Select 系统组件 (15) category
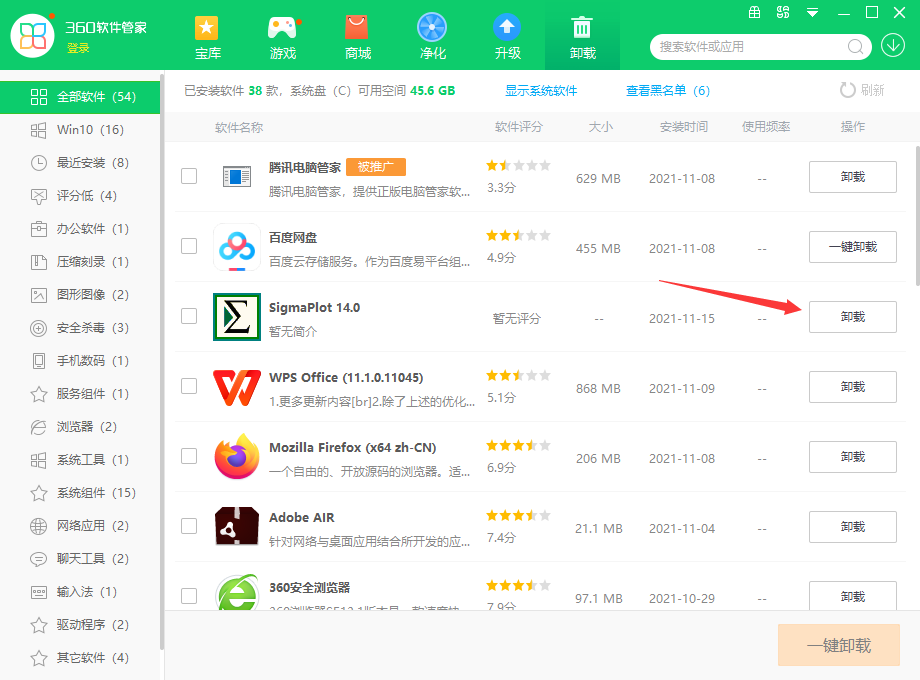 click(80, 492)
